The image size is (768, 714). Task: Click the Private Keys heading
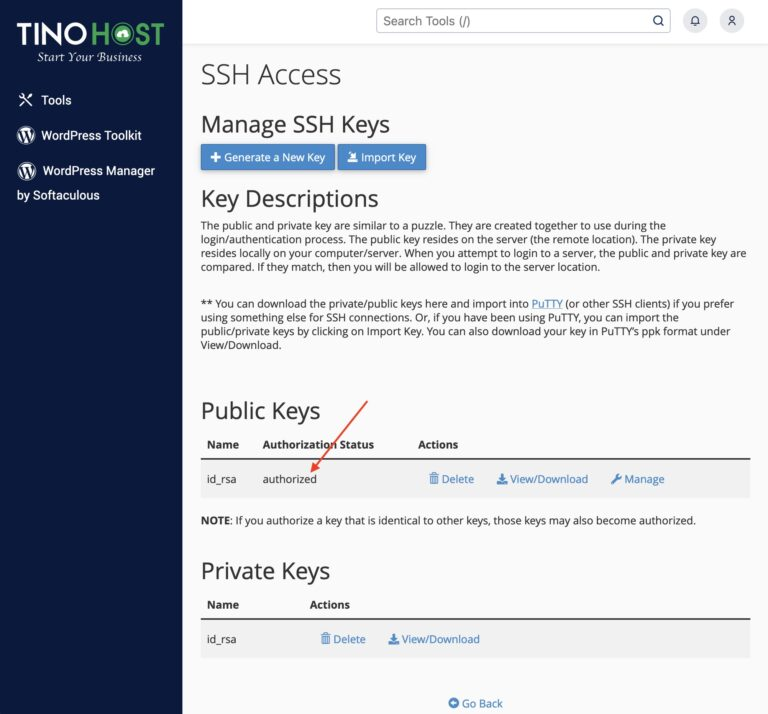point(265,571)
